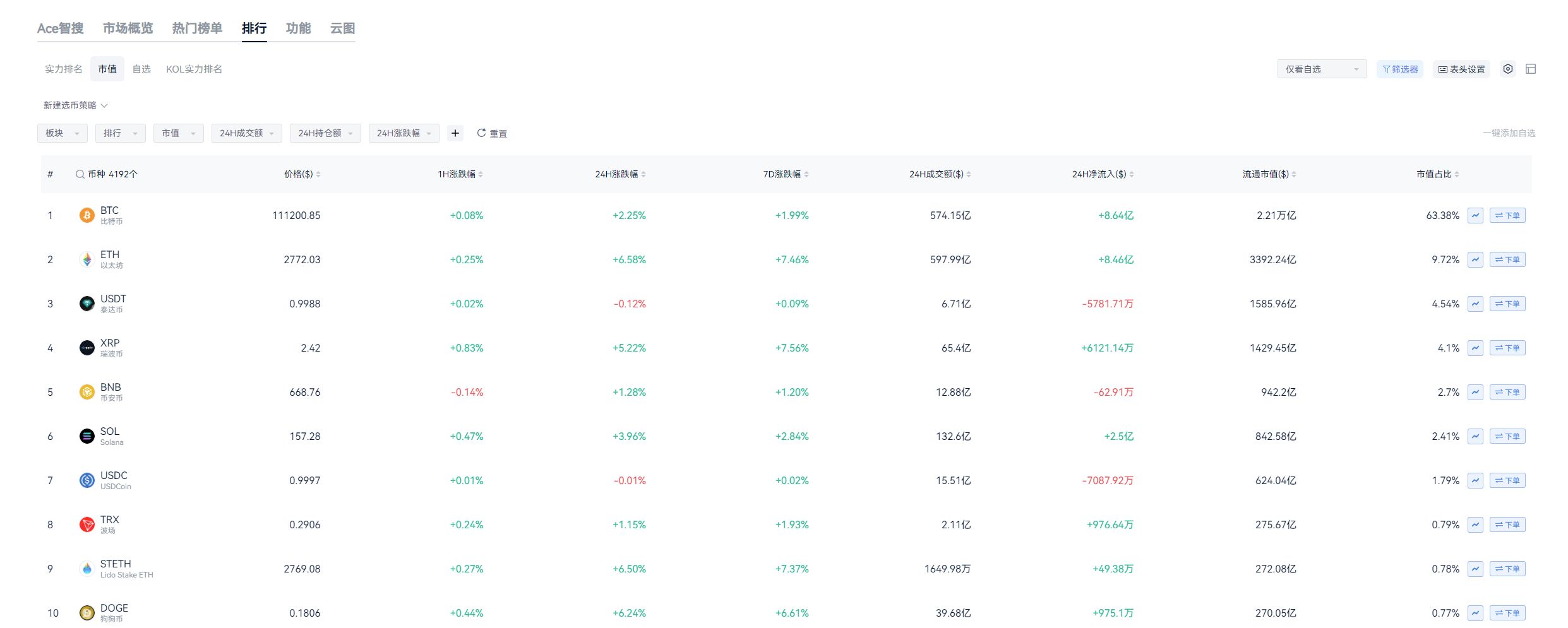Screen dimensions: 1568x628
Task: Click the DOGE coin logo
Action: click(x=87, y=613)
